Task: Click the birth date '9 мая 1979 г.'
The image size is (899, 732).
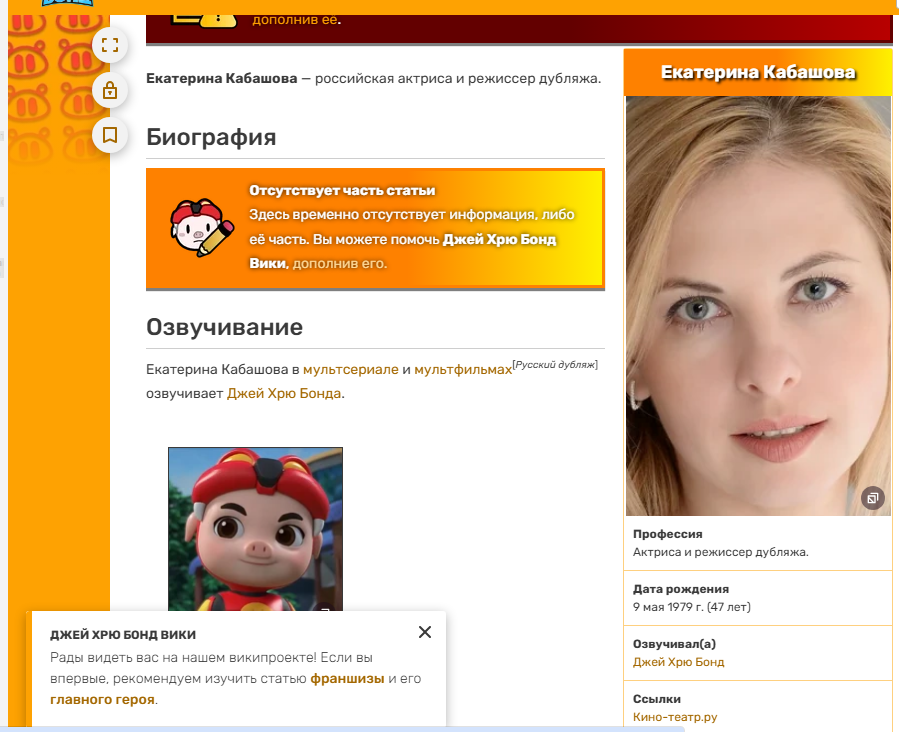Action: (668, 607)
